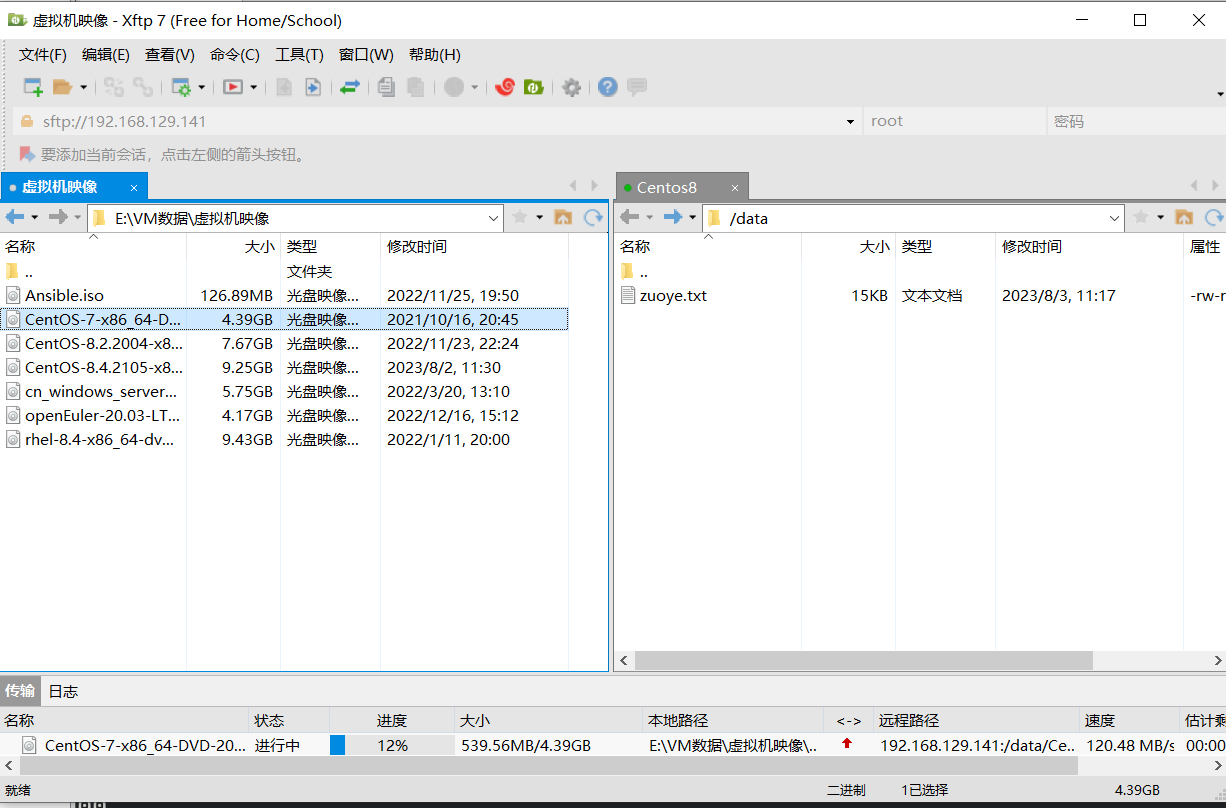Go back in the local pane
Image resolution: width=1226 pixels, height=808 pixels.
[x=14, y=217]
